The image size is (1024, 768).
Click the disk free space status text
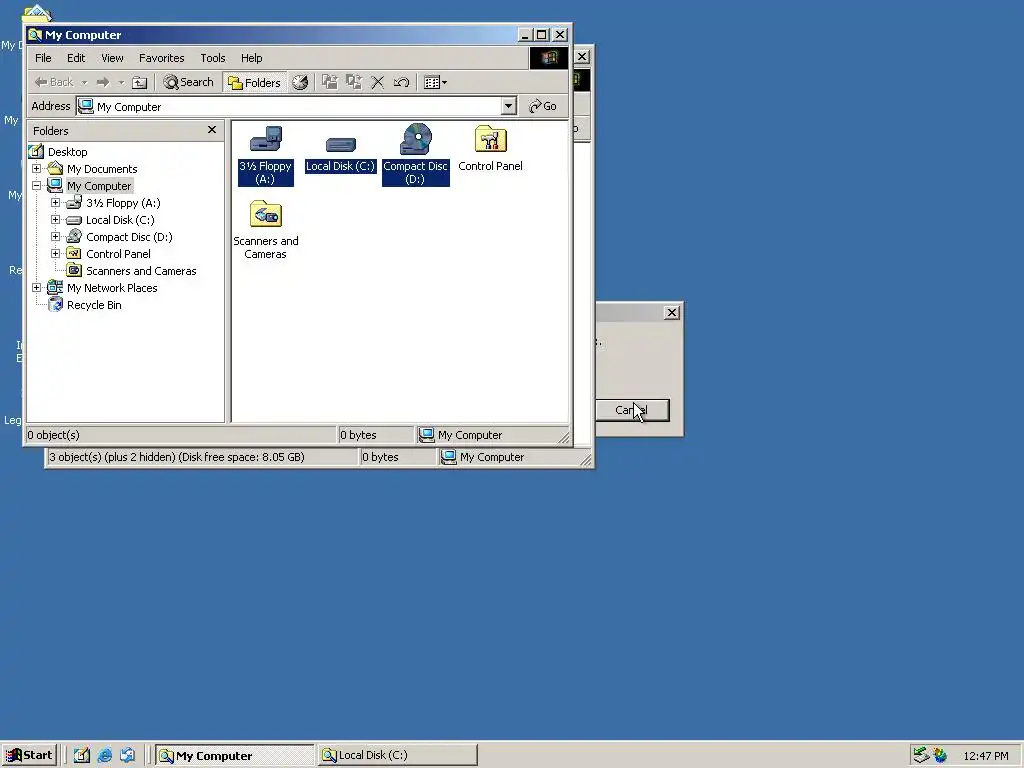(x=177, y=457)
